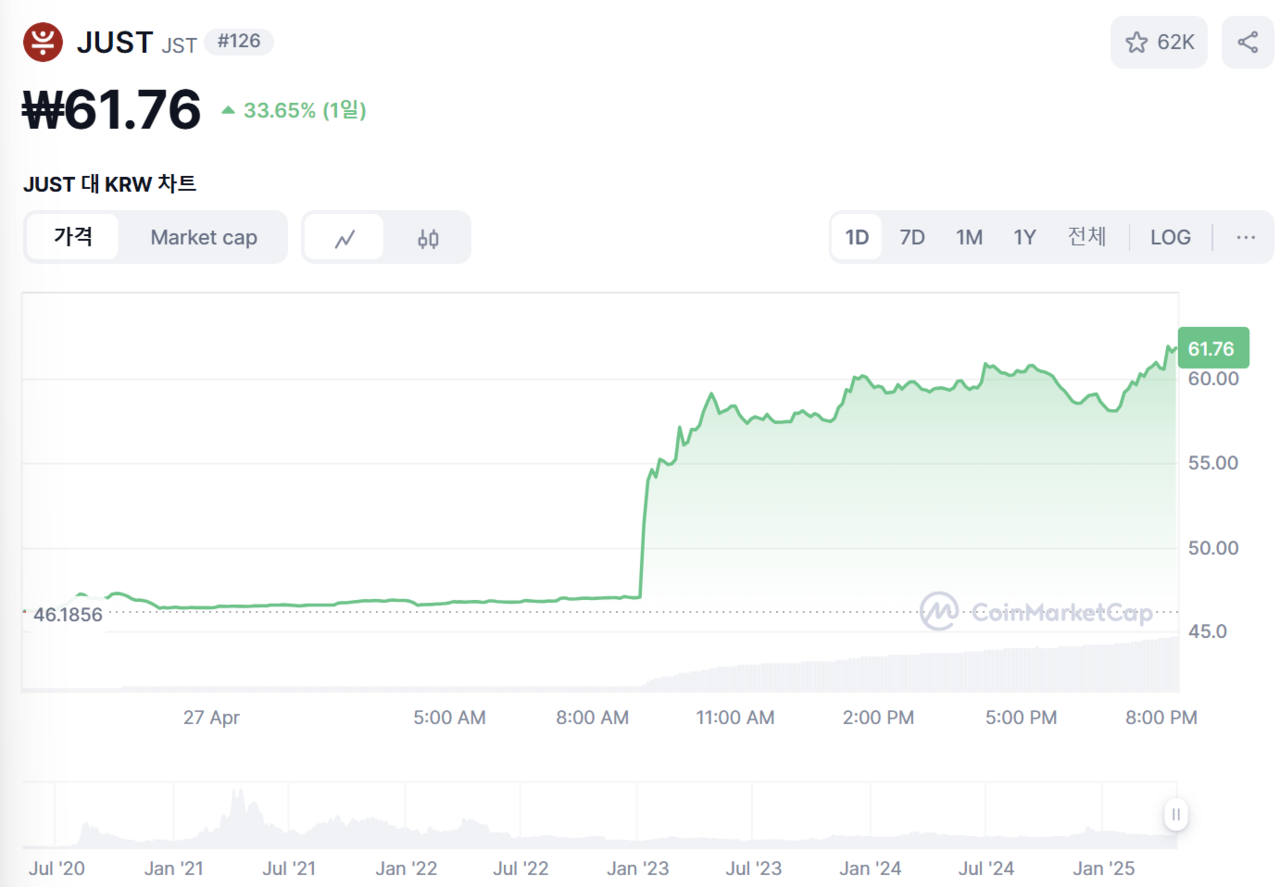This screenshot has height=887, width=1280.
Task: Select the 1D time range
Action: pyautogui.click(x=857, y=238)
